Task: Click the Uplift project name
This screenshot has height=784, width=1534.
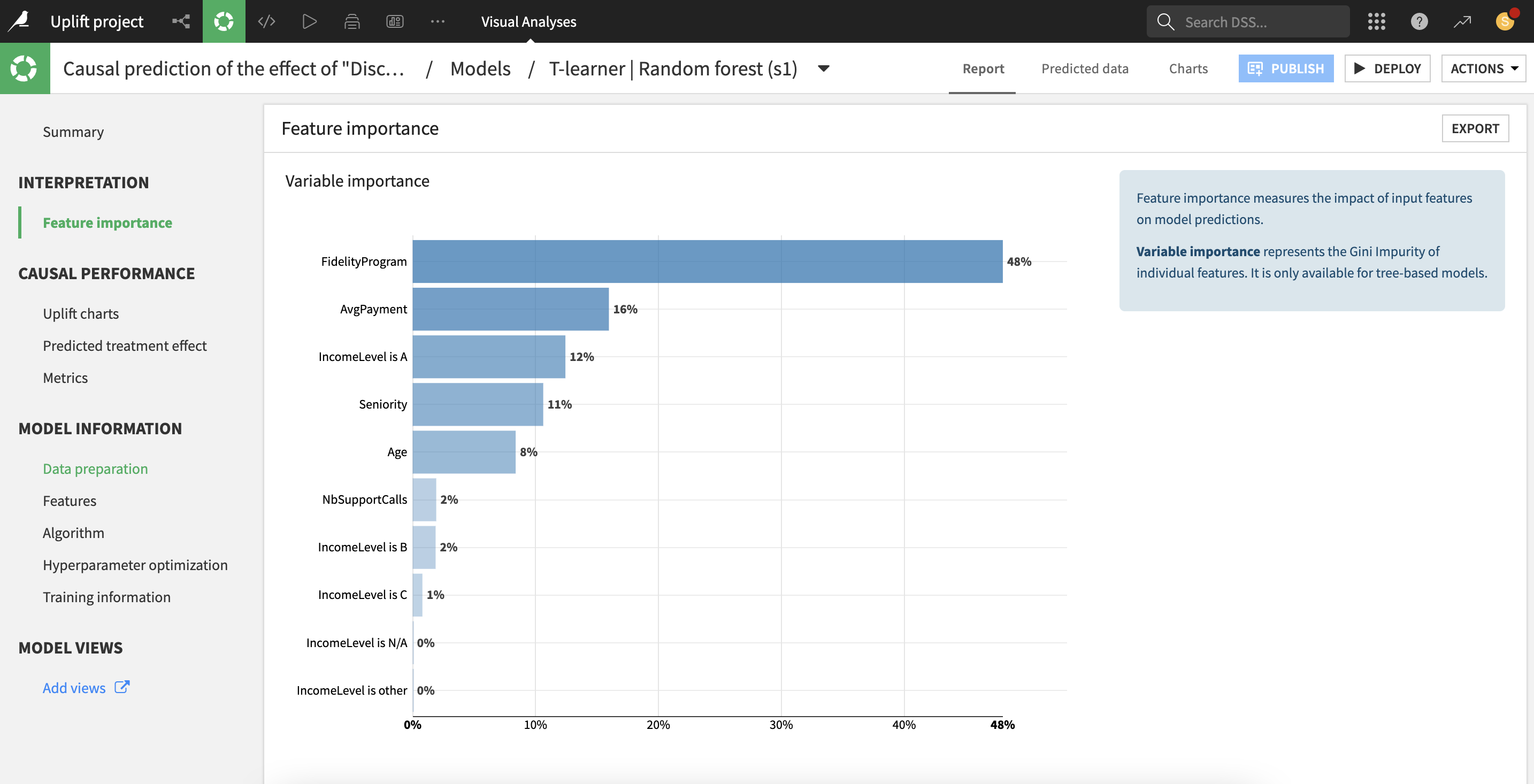Action: click(x=96, y=21)
